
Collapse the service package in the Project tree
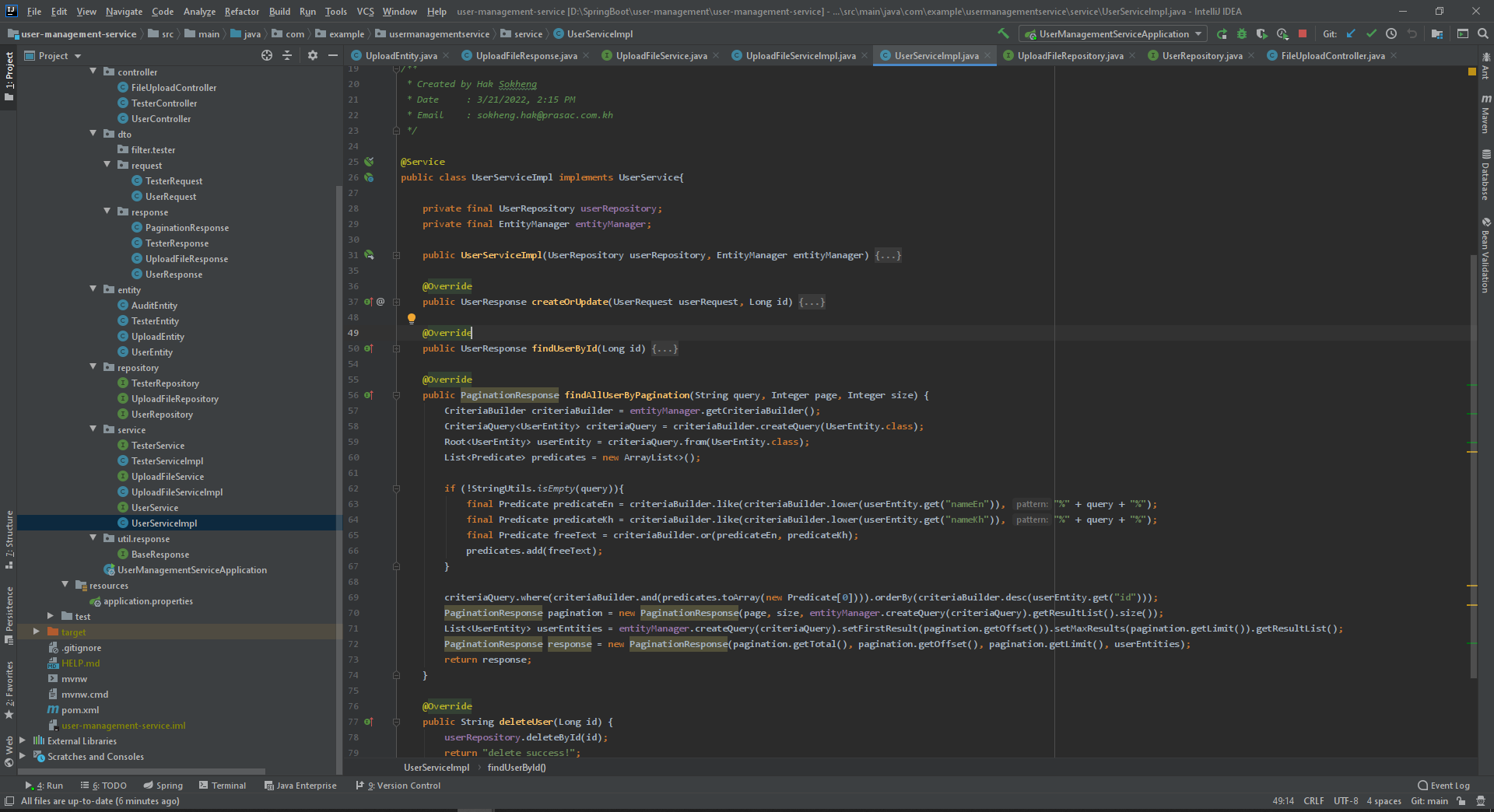coord(93,429)
